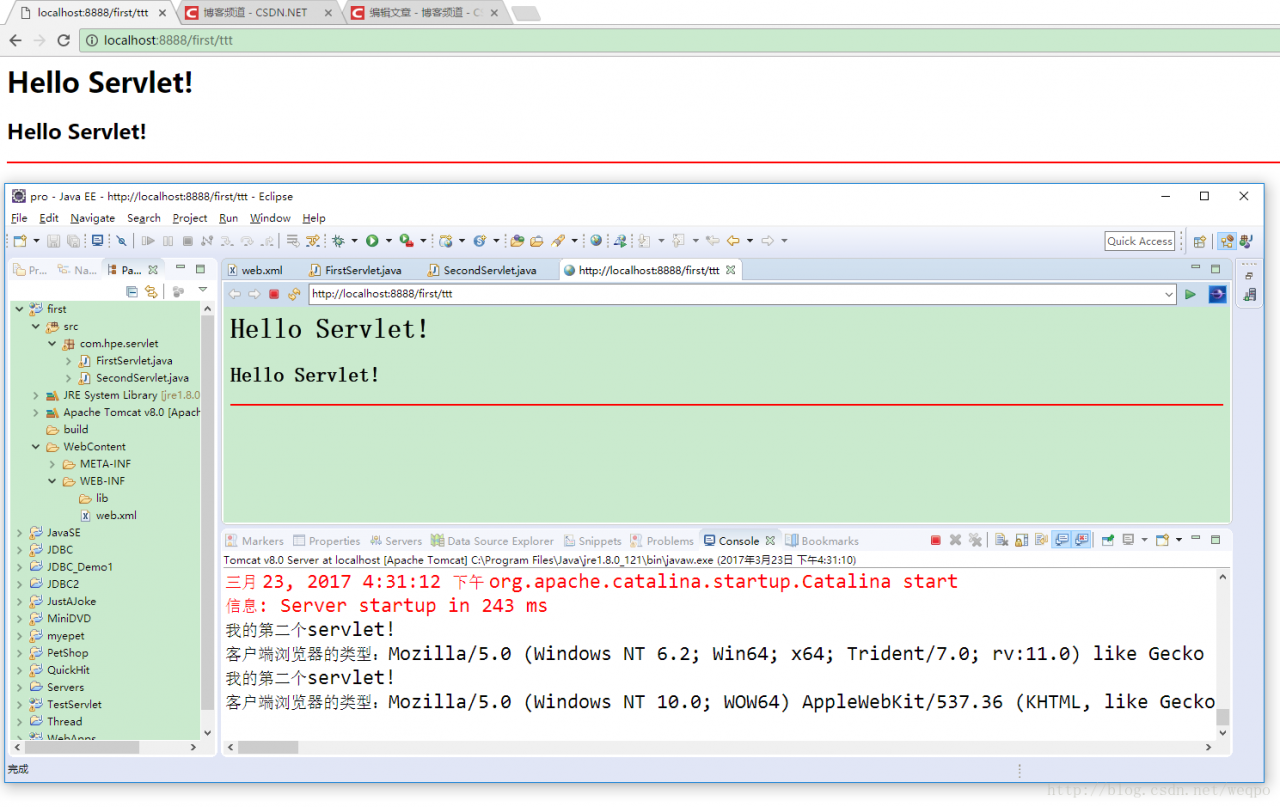Toggle show console on standard out change
This screenshot has height=807, width=1280.
pos(1062,540)
